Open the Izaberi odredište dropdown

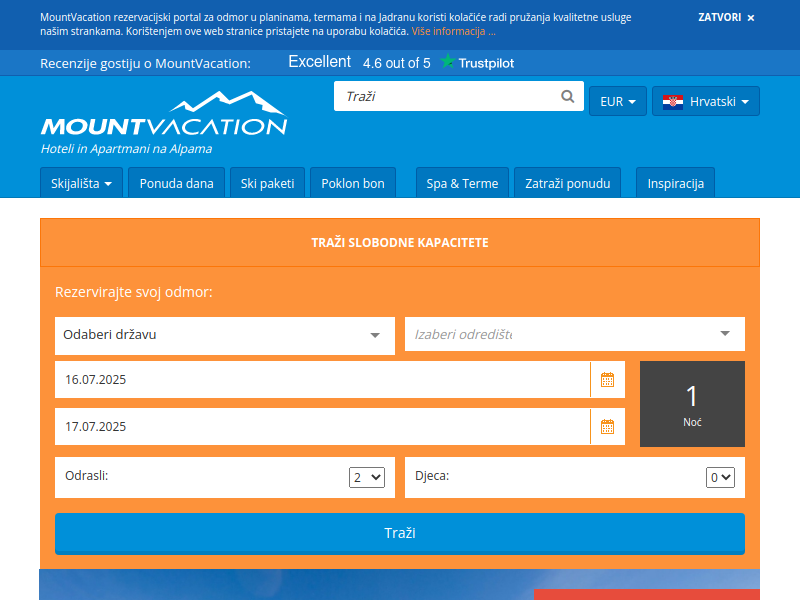pyautogui.click(x=574, y=334)
